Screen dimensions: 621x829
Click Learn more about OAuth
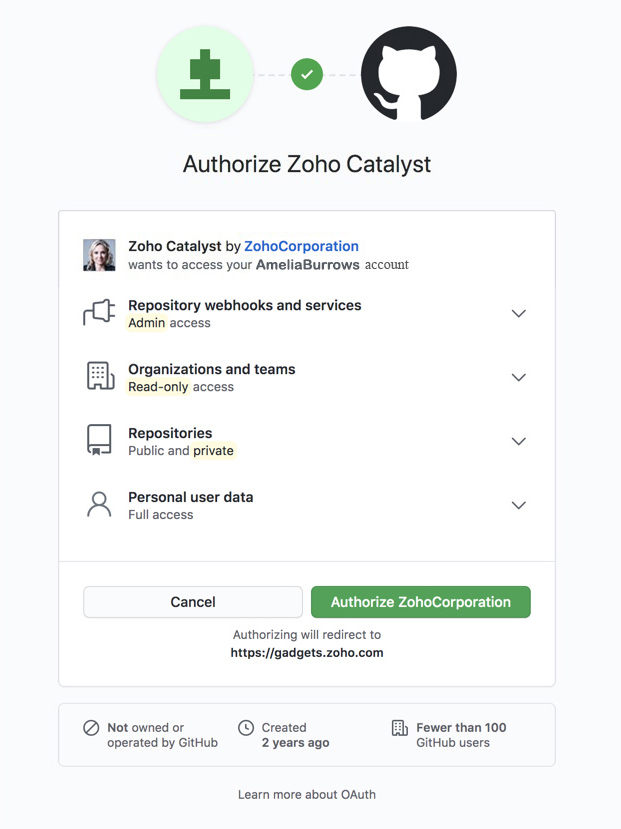[x=306, y=794]
